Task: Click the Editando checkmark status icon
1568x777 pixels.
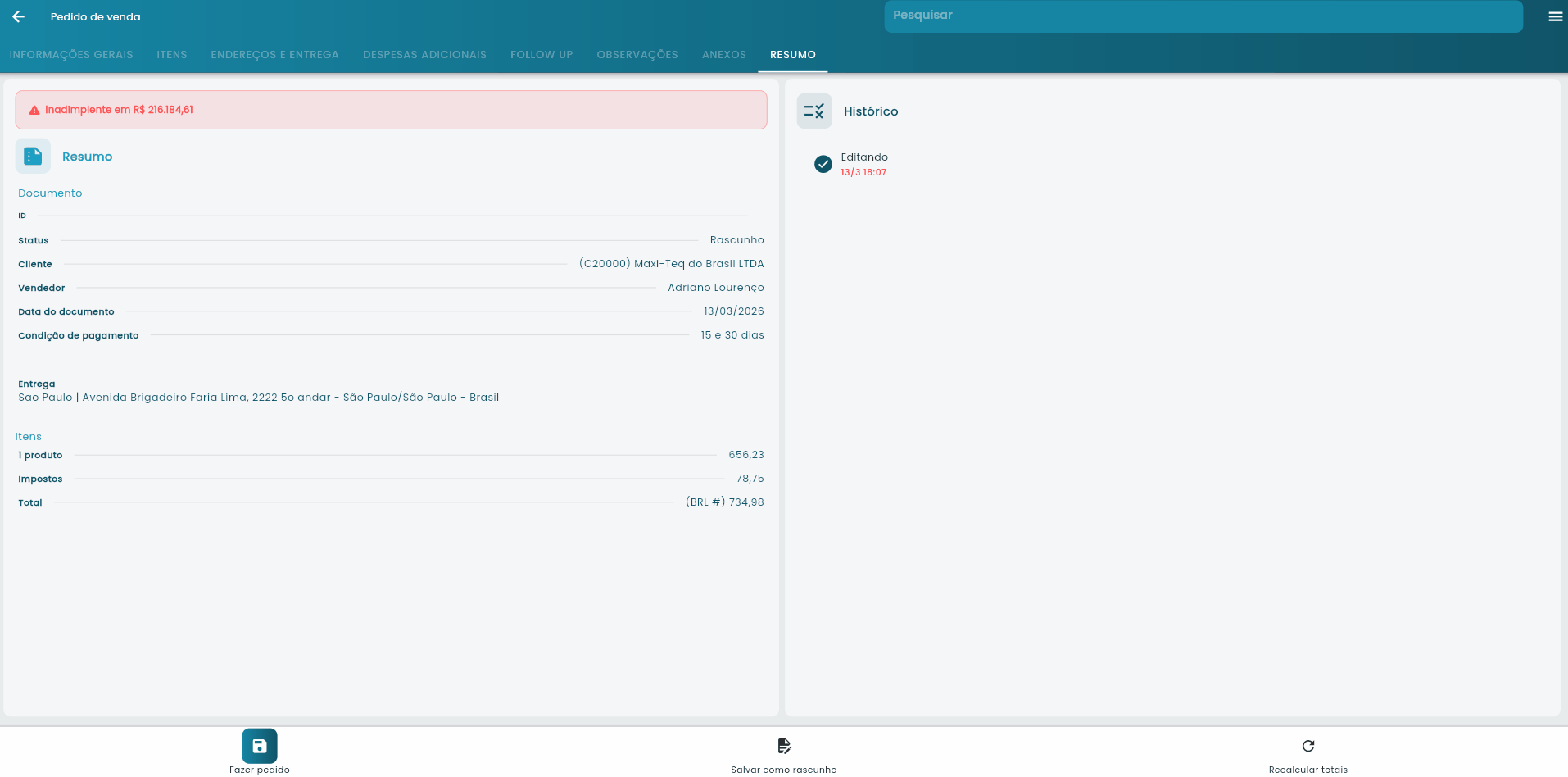Action: point(823,164)
